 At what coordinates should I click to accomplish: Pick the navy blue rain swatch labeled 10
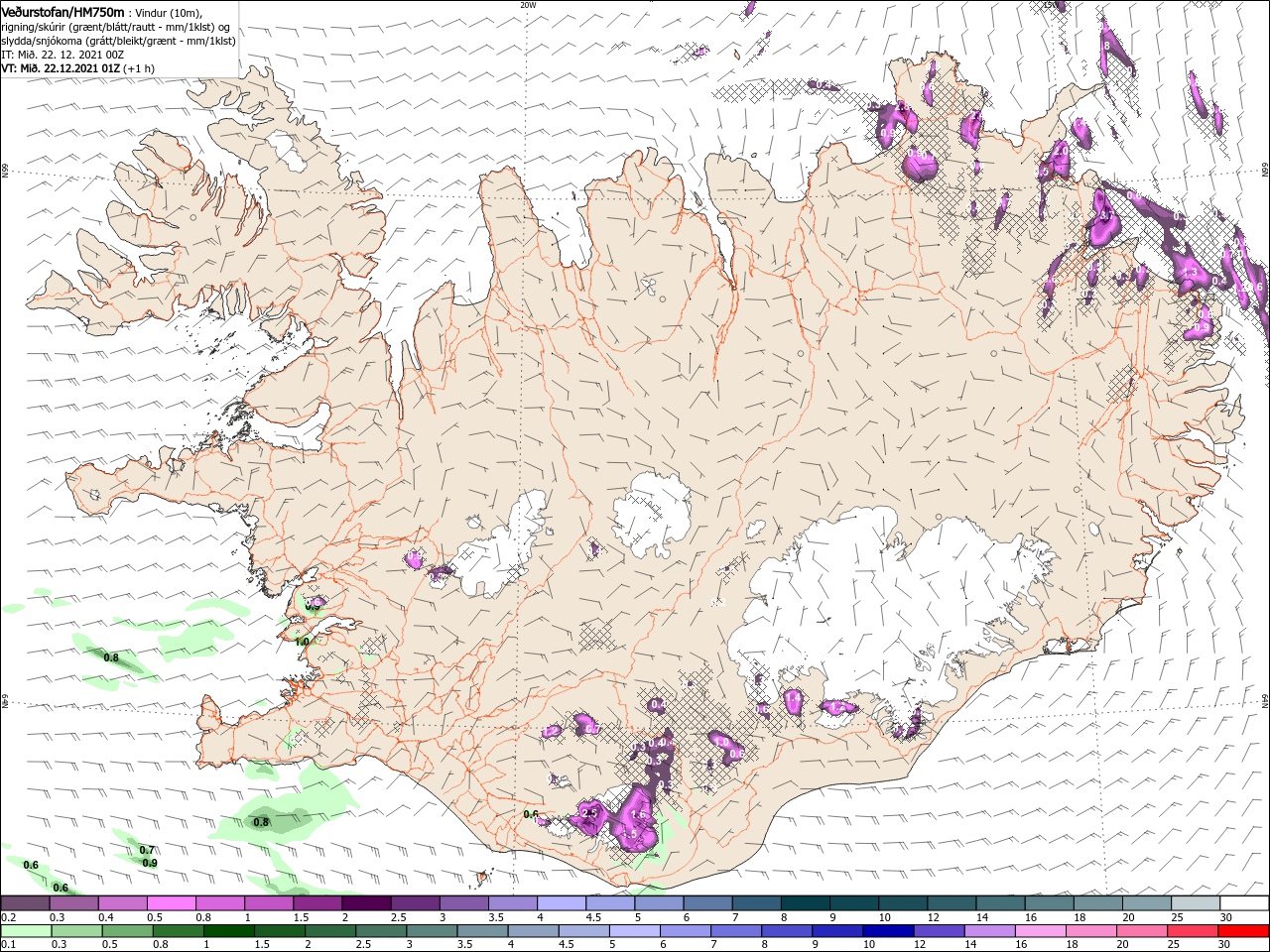click(887, 931)
